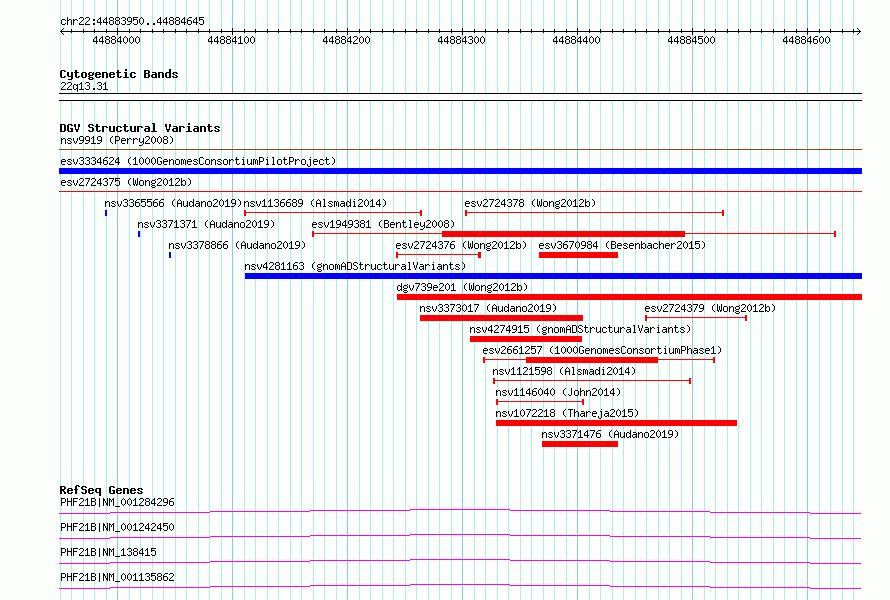890x600 pixels.
Task: Open nsv4274915 (gnomADStructuralVariants) label
Action: 580,329
